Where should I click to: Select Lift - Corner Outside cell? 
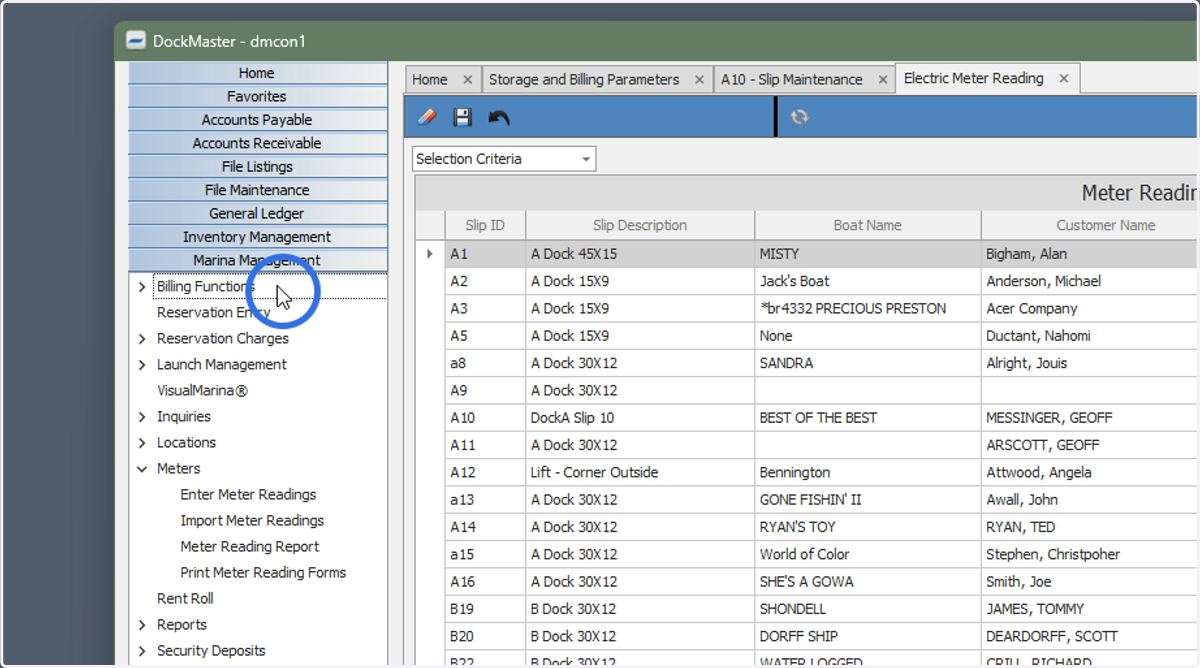click(x=640, y=472)
